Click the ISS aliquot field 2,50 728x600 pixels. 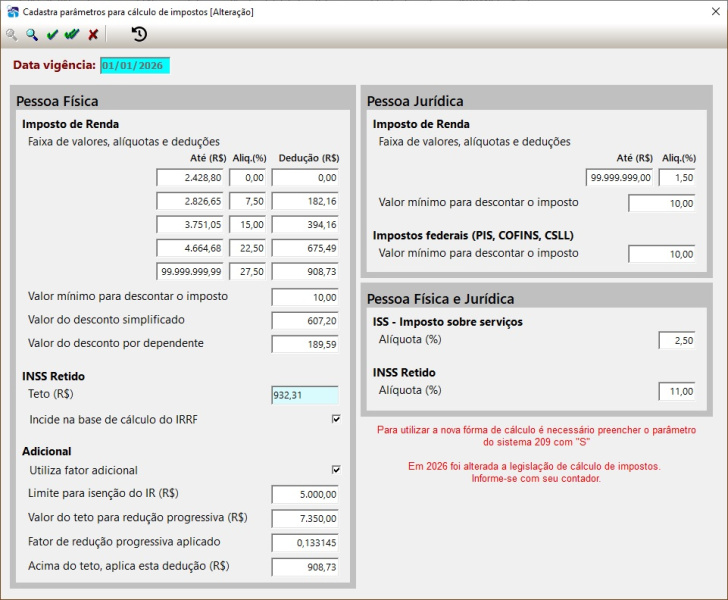[x=677, y=340]
